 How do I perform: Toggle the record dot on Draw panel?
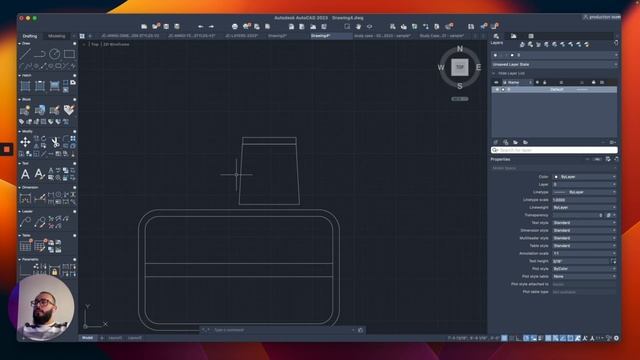74,43
